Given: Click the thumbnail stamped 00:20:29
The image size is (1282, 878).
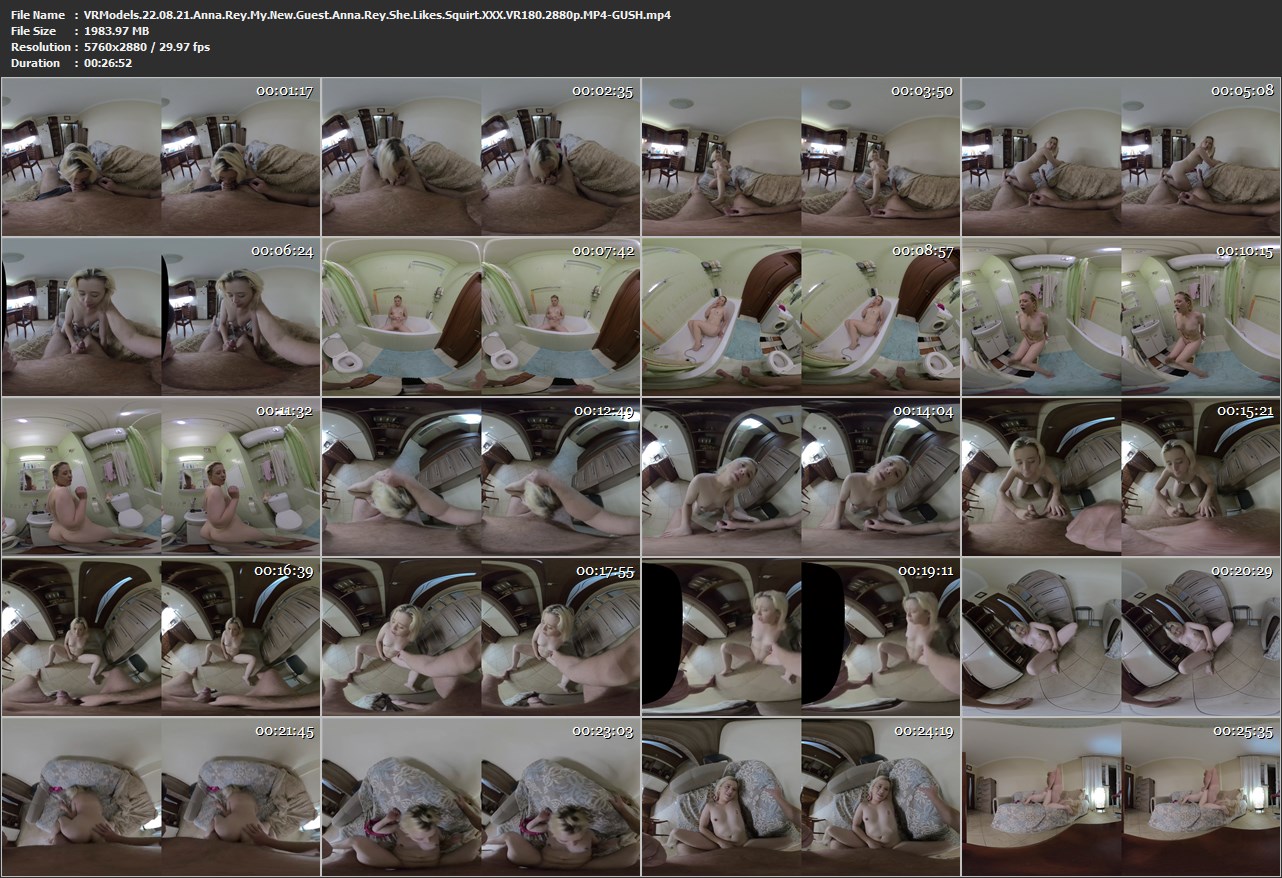Looking at the screenshot, I should (1121, 637).
